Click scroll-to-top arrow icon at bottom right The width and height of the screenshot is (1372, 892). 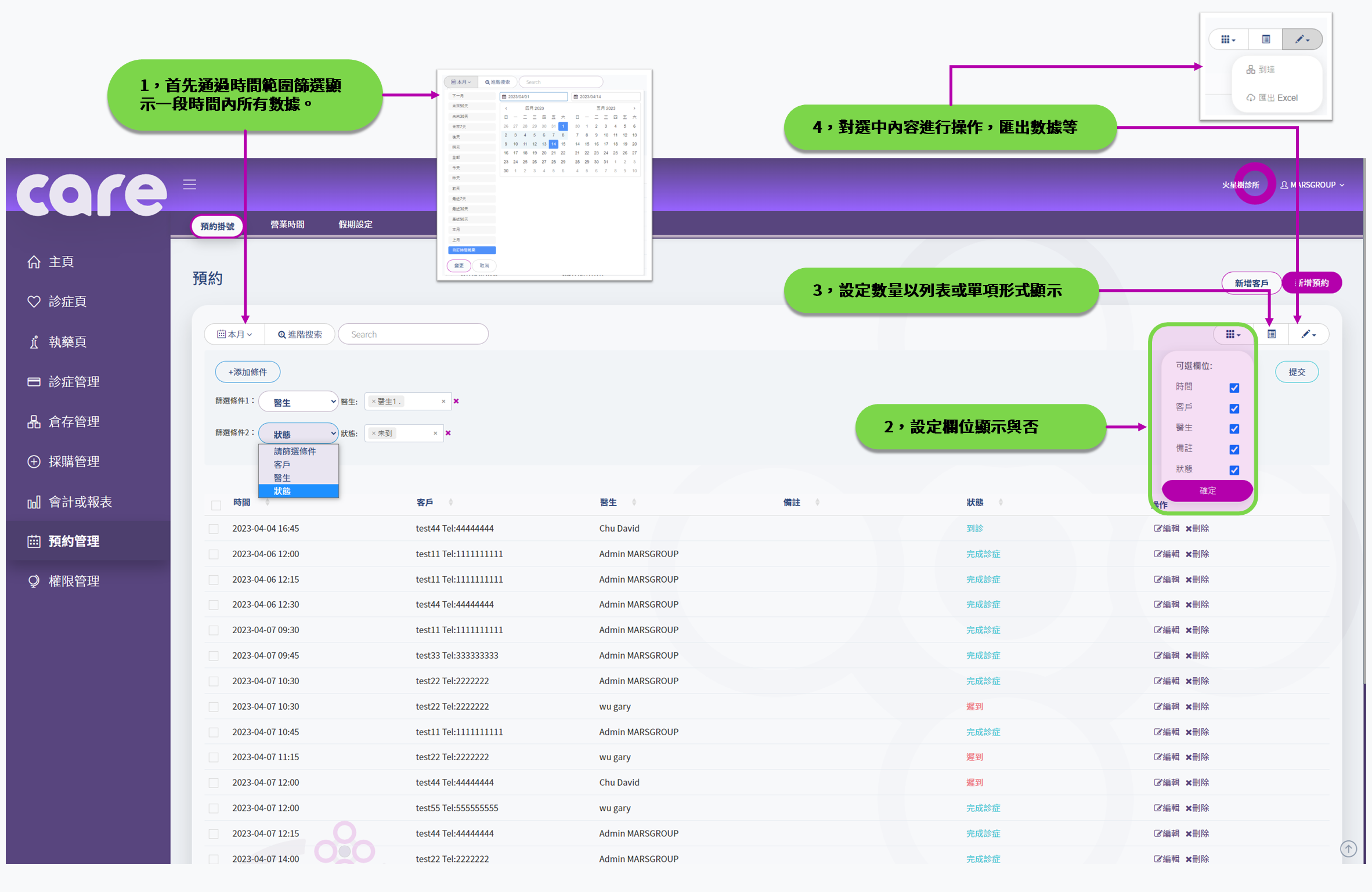tap(1348, 849)
